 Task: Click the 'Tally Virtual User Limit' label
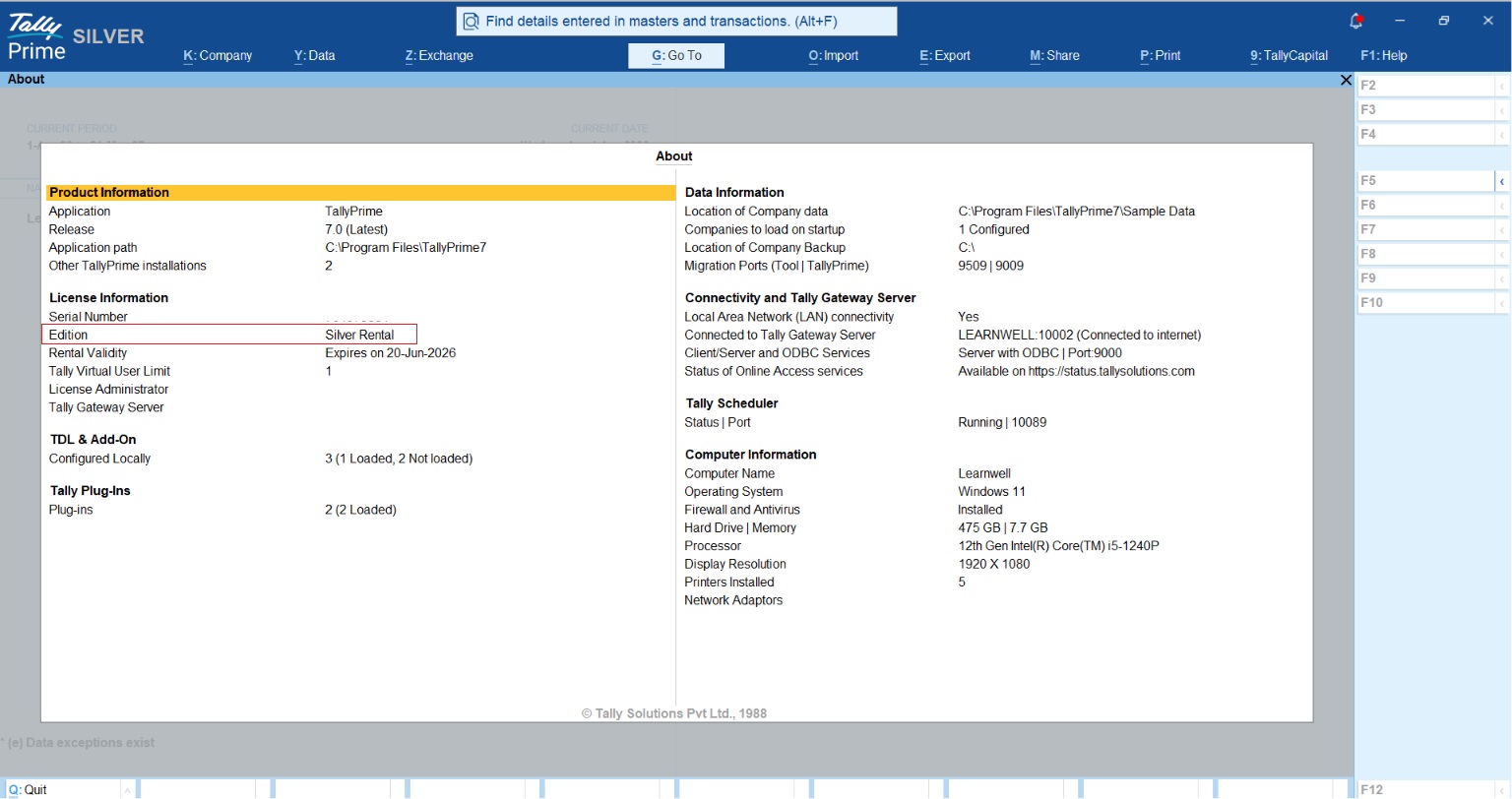click(x=109, y=371)
